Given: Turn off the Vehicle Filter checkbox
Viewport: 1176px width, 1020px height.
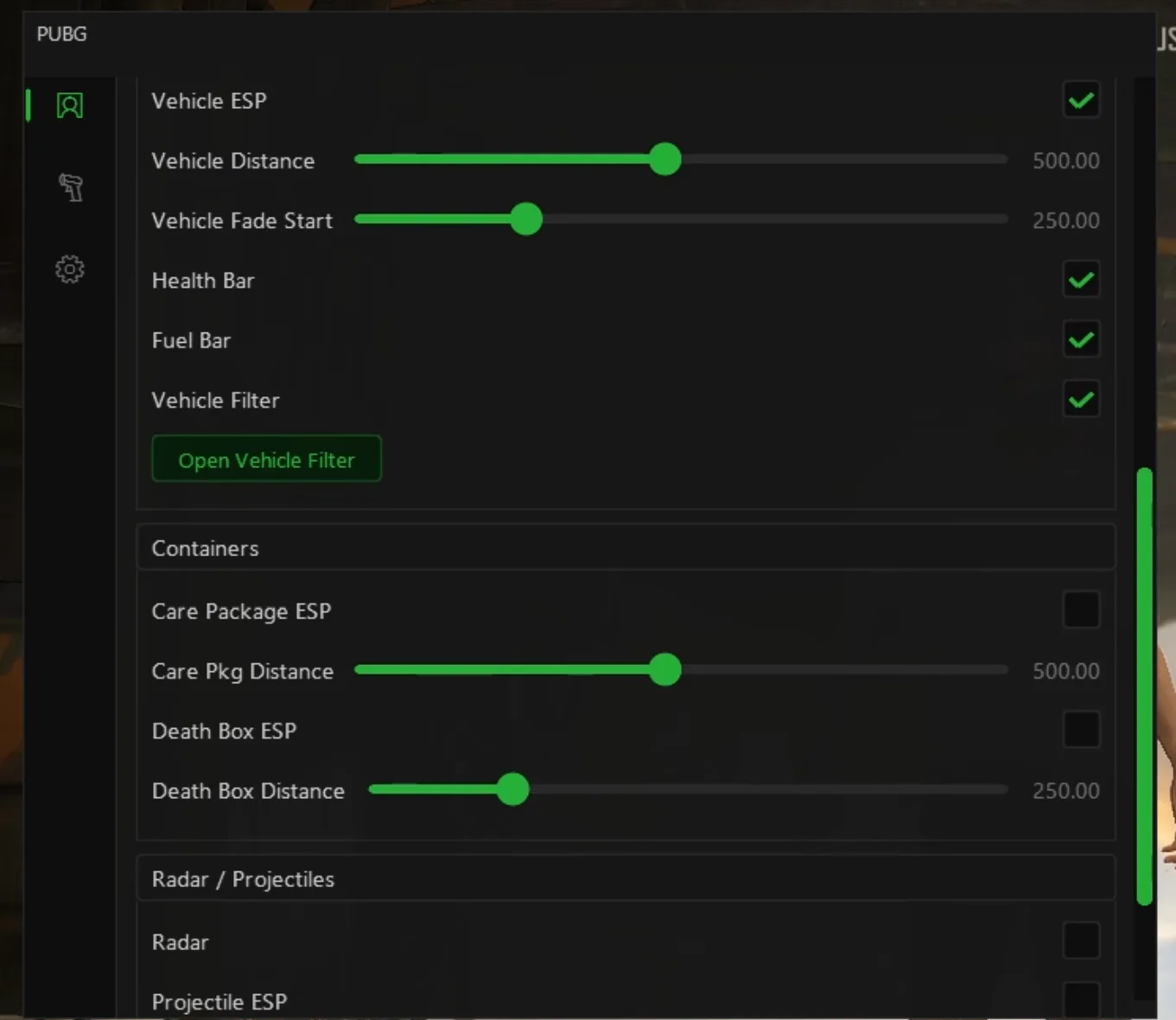Looking at the screenshot, I should tap(1081, 400).
